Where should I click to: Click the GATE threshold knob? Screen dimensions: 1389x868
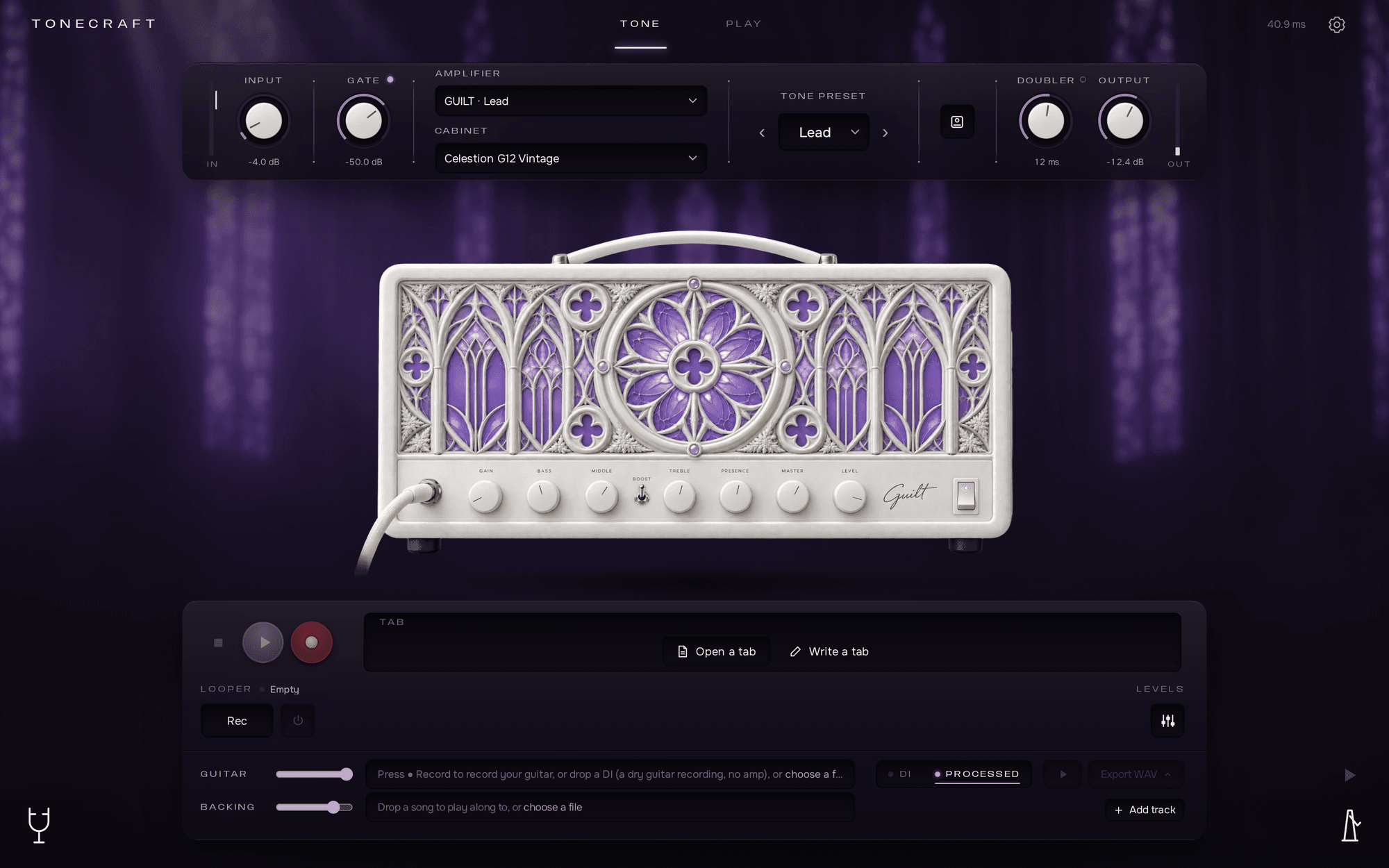point(363,121)
